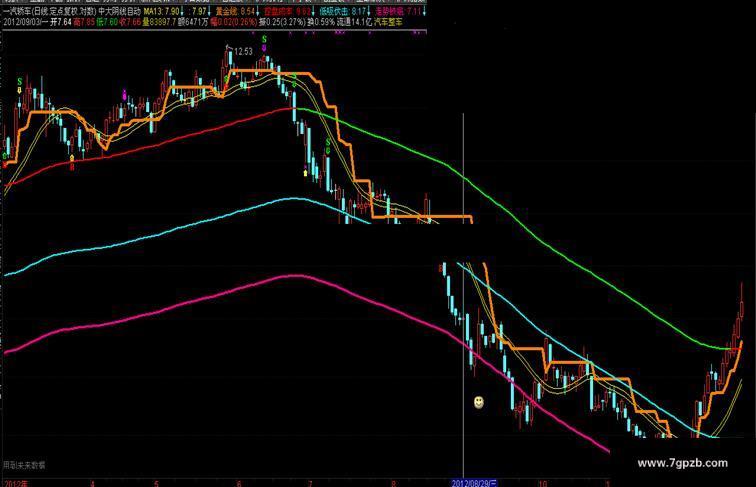The width and height of the screenshot is (756, 487).
Task: Click the 2012年 year label on time axis
Action: pos(16,483)
